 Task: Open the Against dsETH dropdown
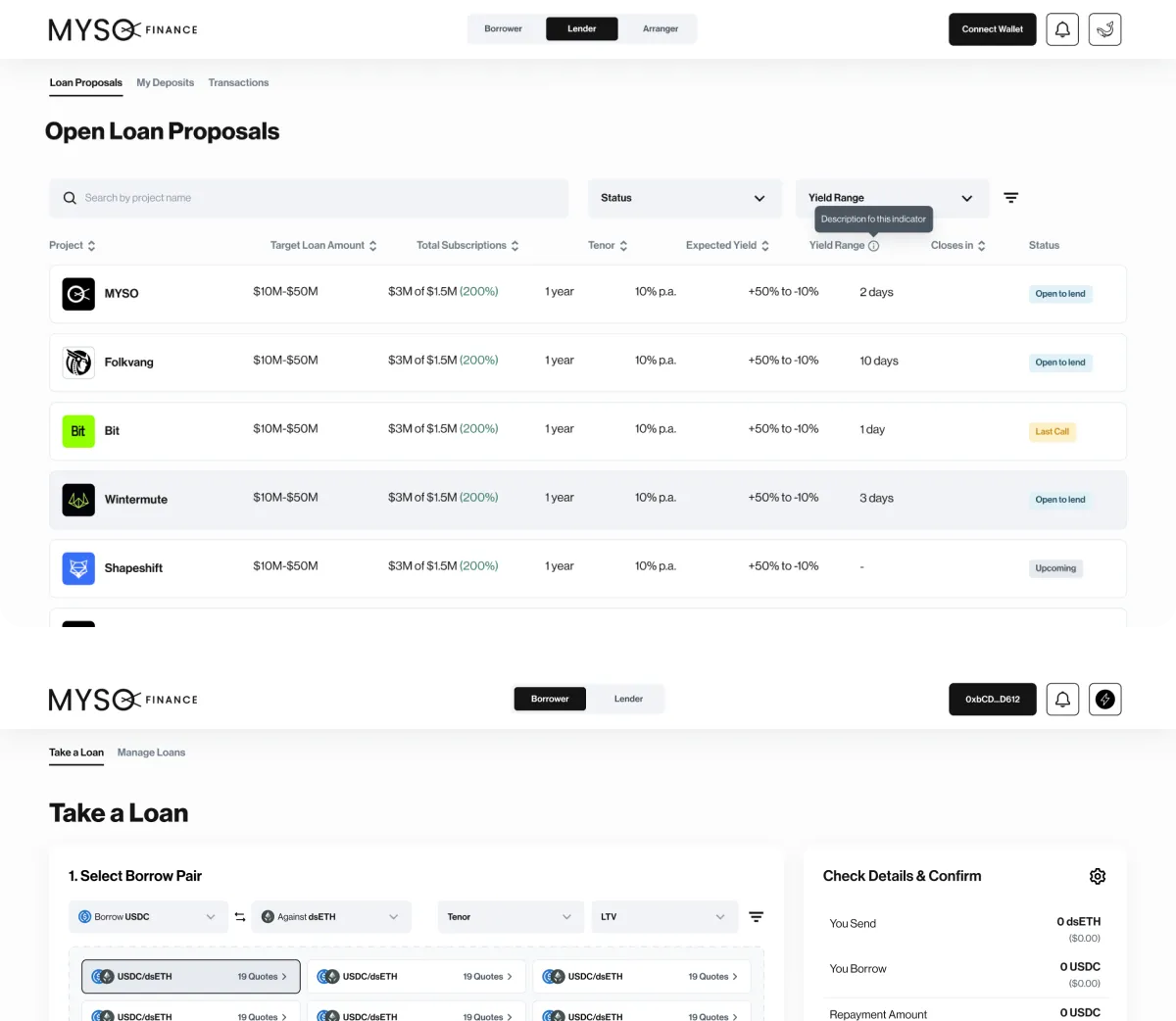point(331,917)
